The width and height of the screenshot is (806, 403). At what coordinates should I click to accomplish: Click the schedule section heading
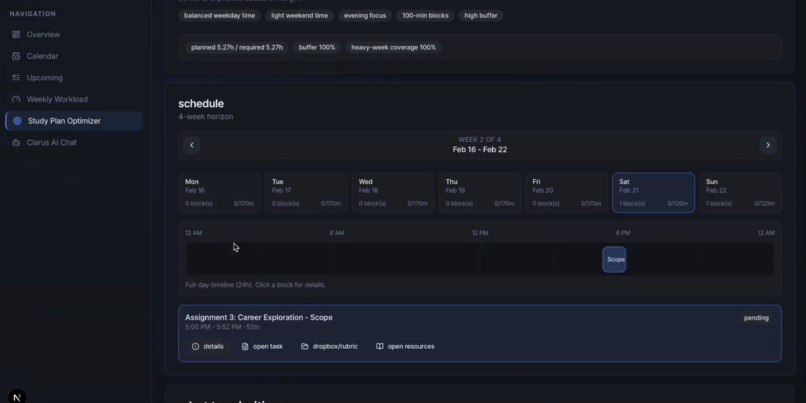click(201, 104)
